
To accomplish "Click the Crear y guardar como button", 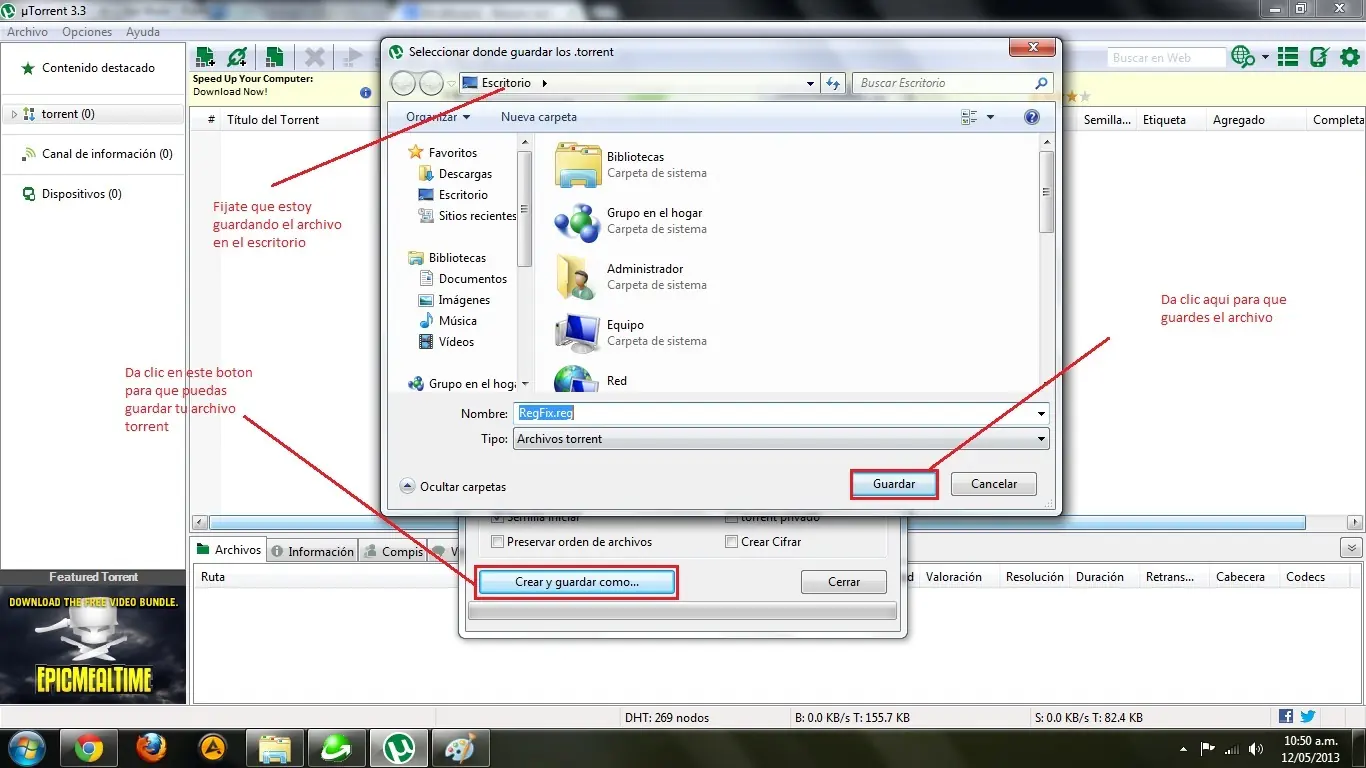I will (577, 582).
